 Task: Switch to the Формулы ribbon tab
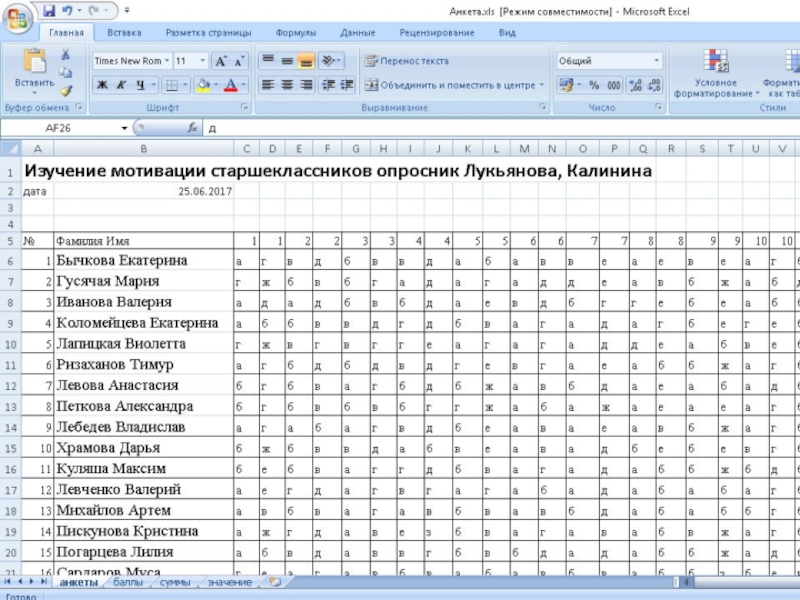coord(295,33)
